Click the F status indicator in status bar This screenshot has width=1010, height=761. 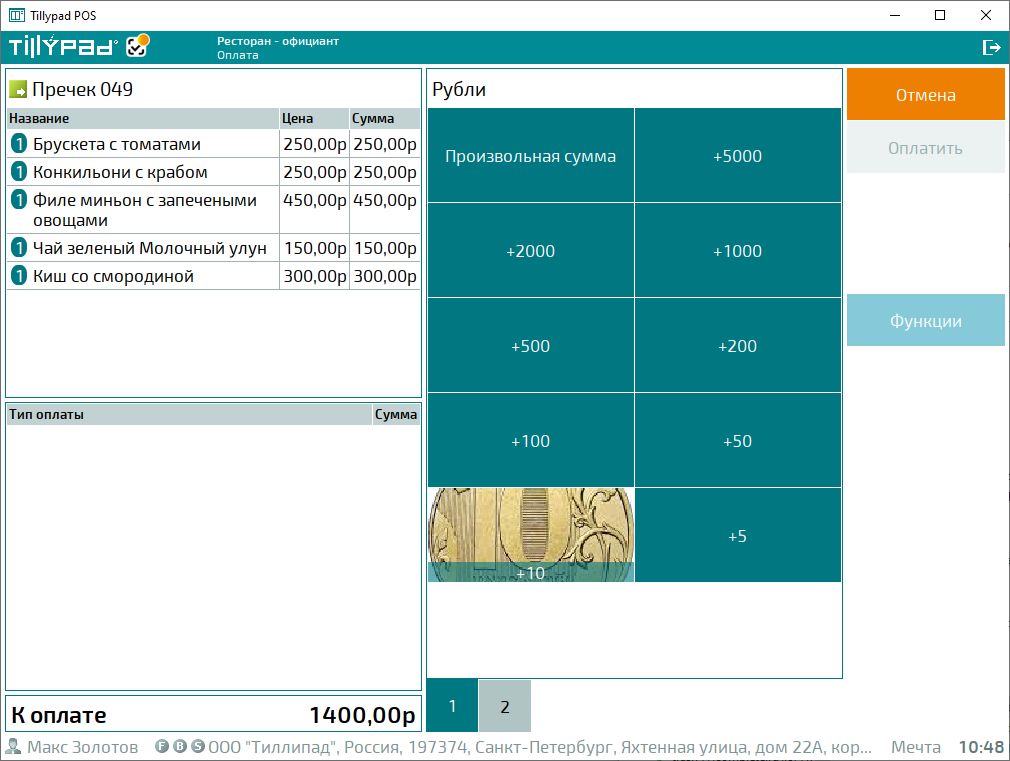coord(162,747)
